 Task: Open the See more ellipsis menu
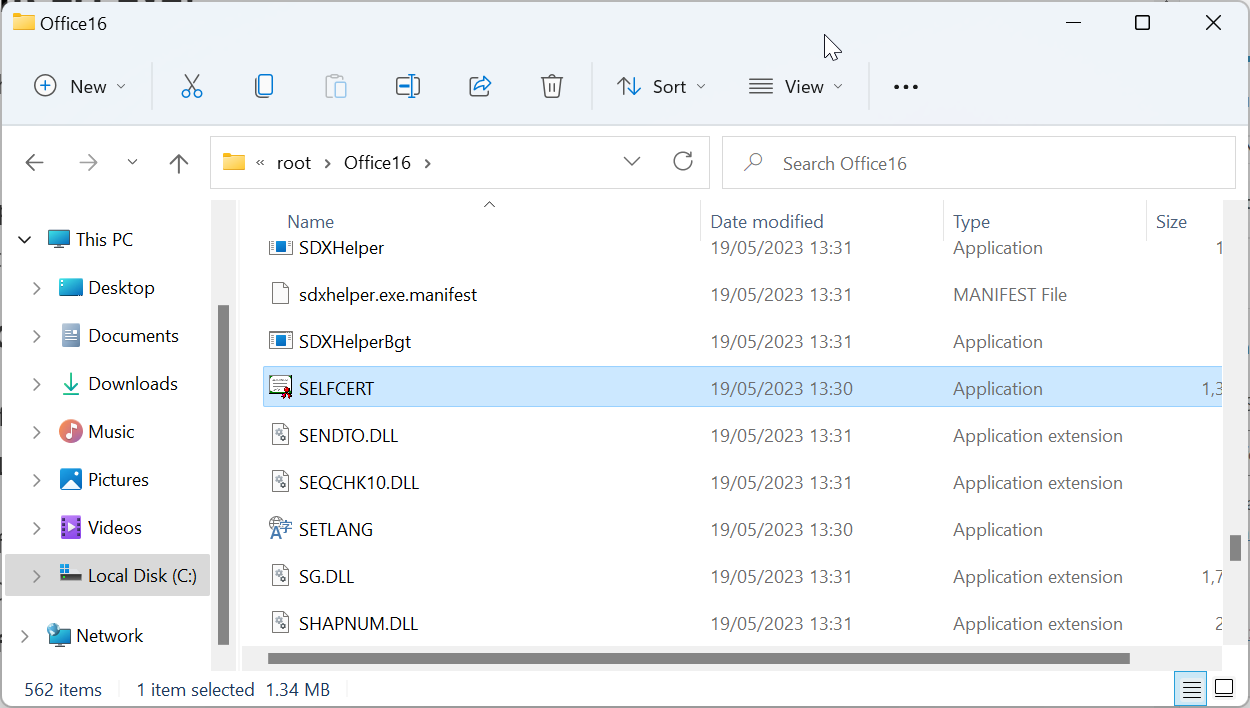tap(905, 87)
